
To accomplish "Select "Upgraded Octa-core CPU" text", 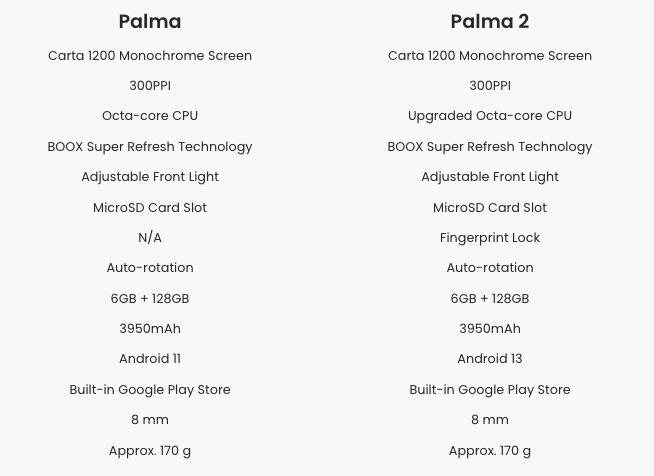I will [490, 116].
